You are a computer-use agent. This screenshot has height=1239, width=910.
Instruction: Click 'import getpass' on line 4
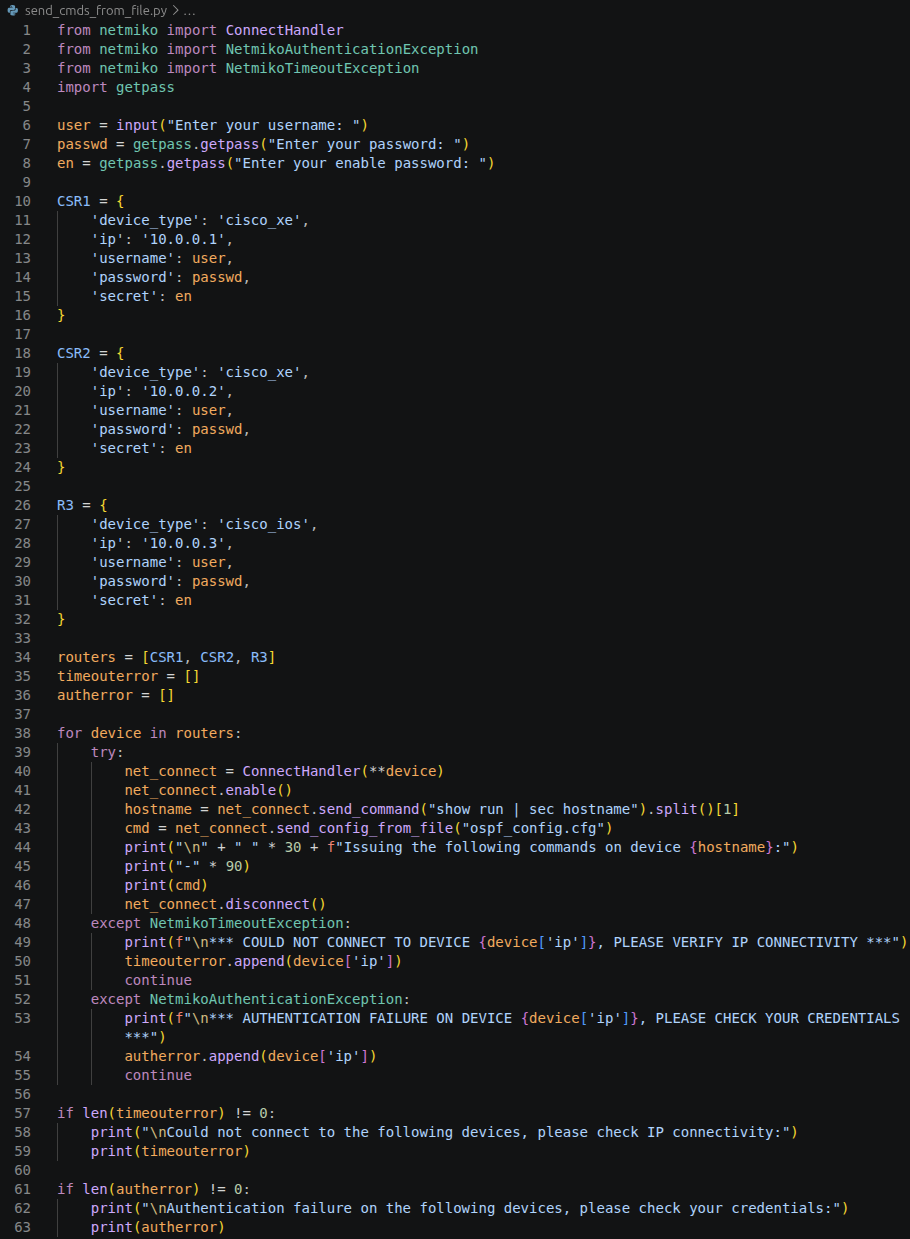(116, 87)
